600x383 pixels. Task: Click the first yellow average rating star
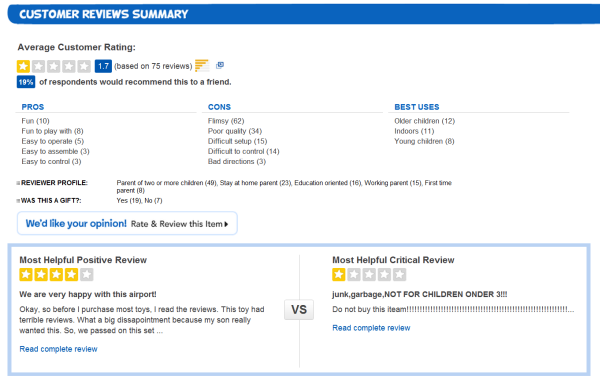(23, 66)
